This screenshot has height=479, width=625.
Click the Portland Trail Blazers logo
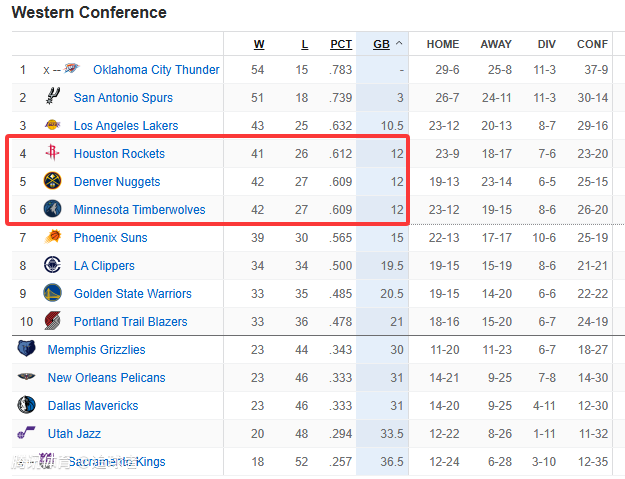(x=52, y=322)
